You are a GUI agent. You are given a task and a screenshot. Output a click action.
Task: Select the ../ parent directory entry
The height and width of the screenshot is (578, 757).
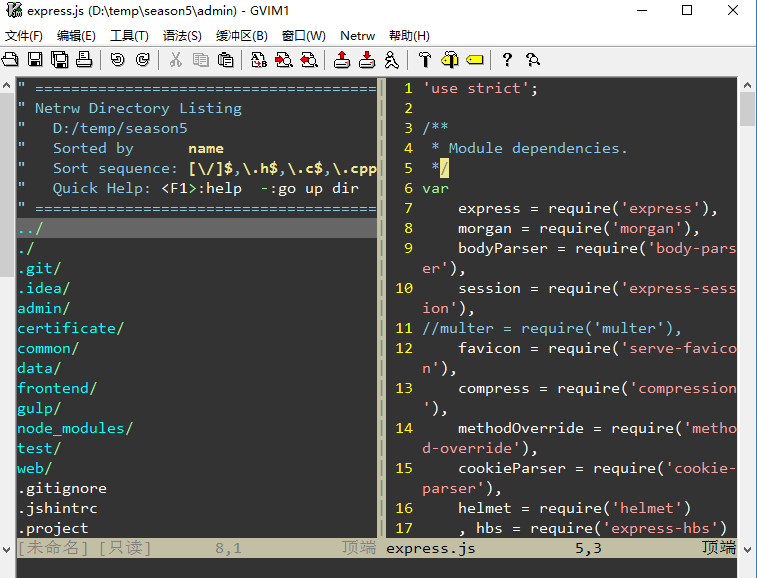[197, 228]
